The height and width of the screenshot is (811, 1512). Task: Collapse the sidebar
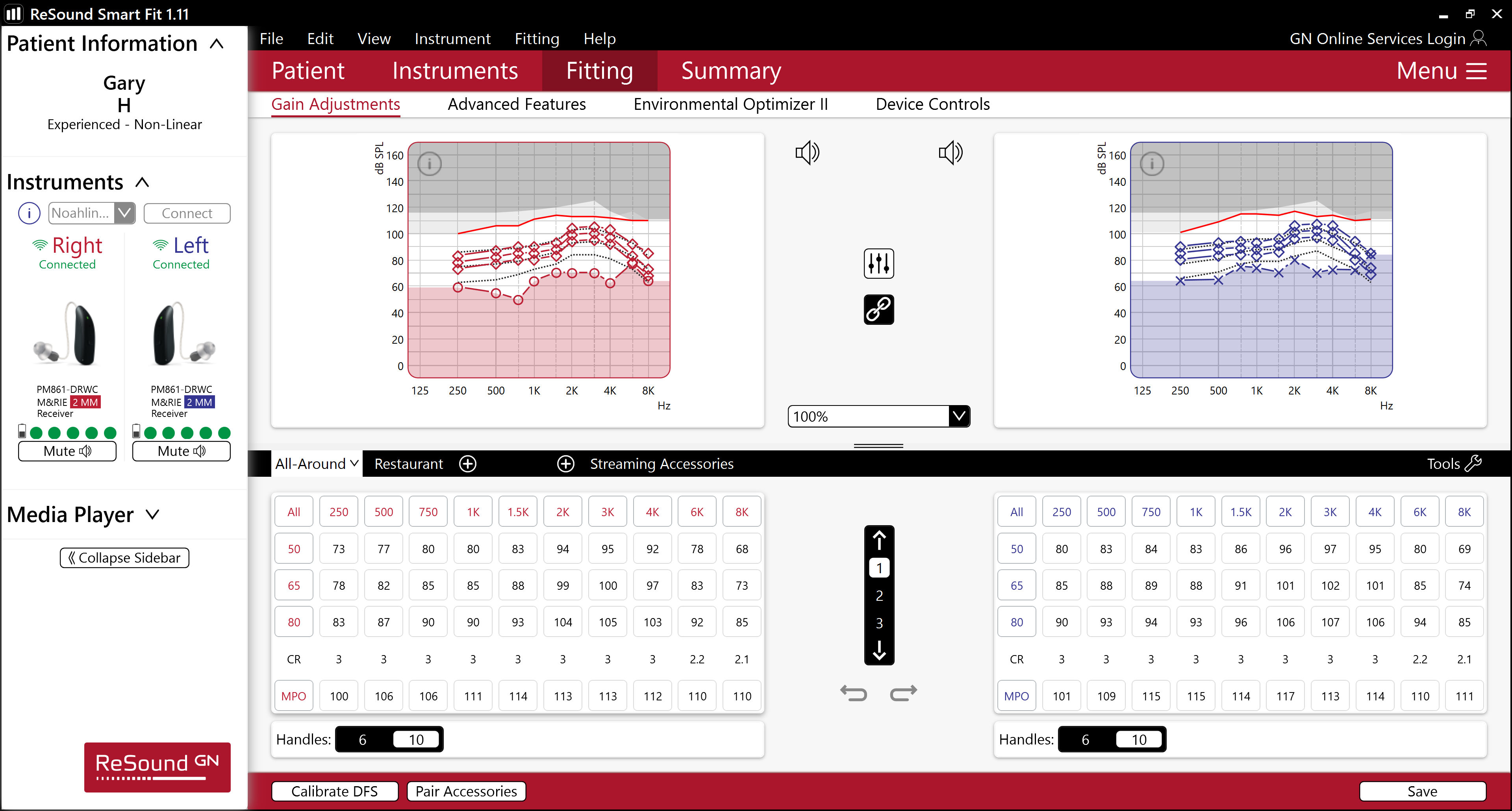124,557
